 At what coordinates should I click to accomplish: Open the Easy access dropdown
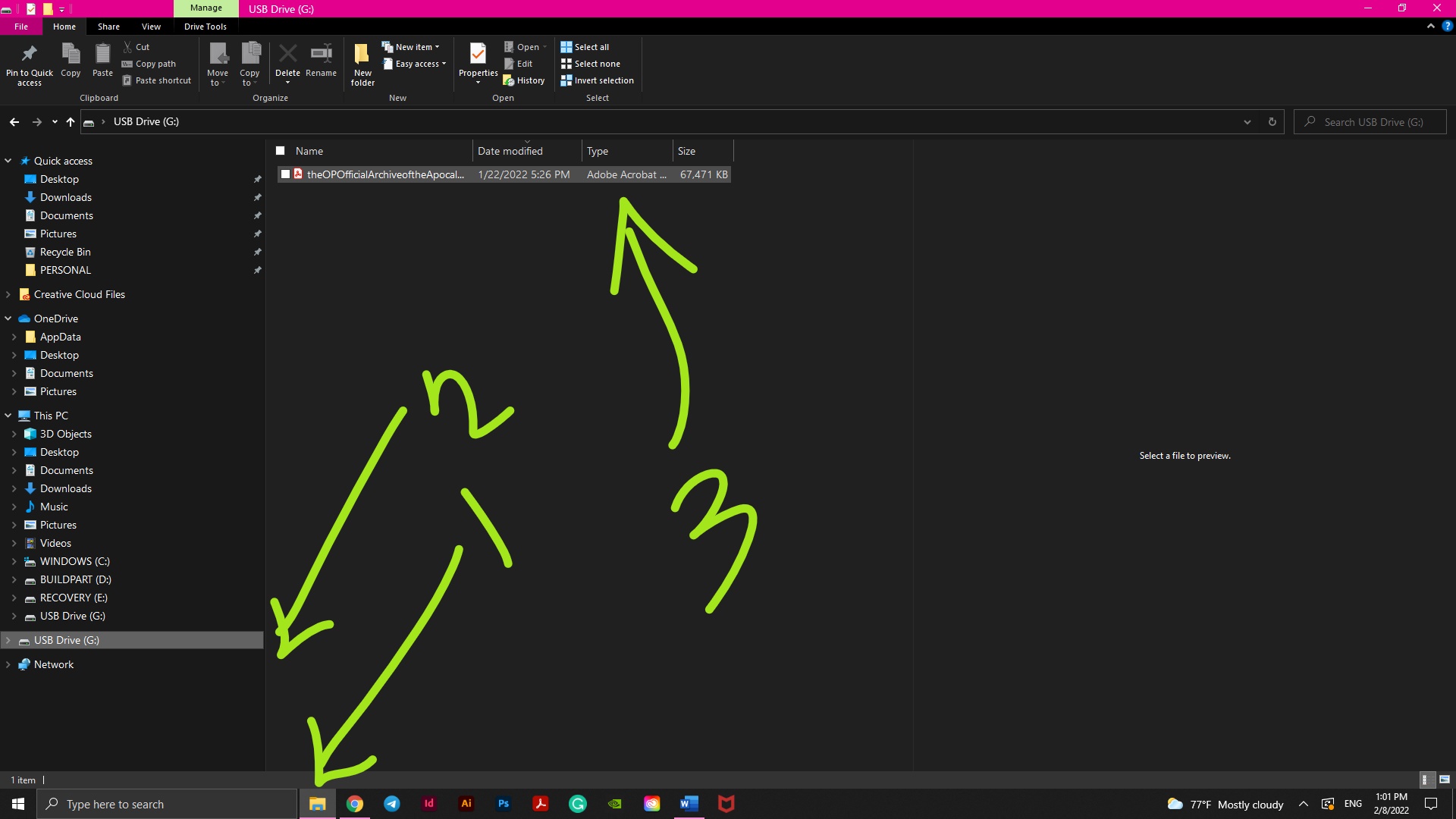pos(415,64)
